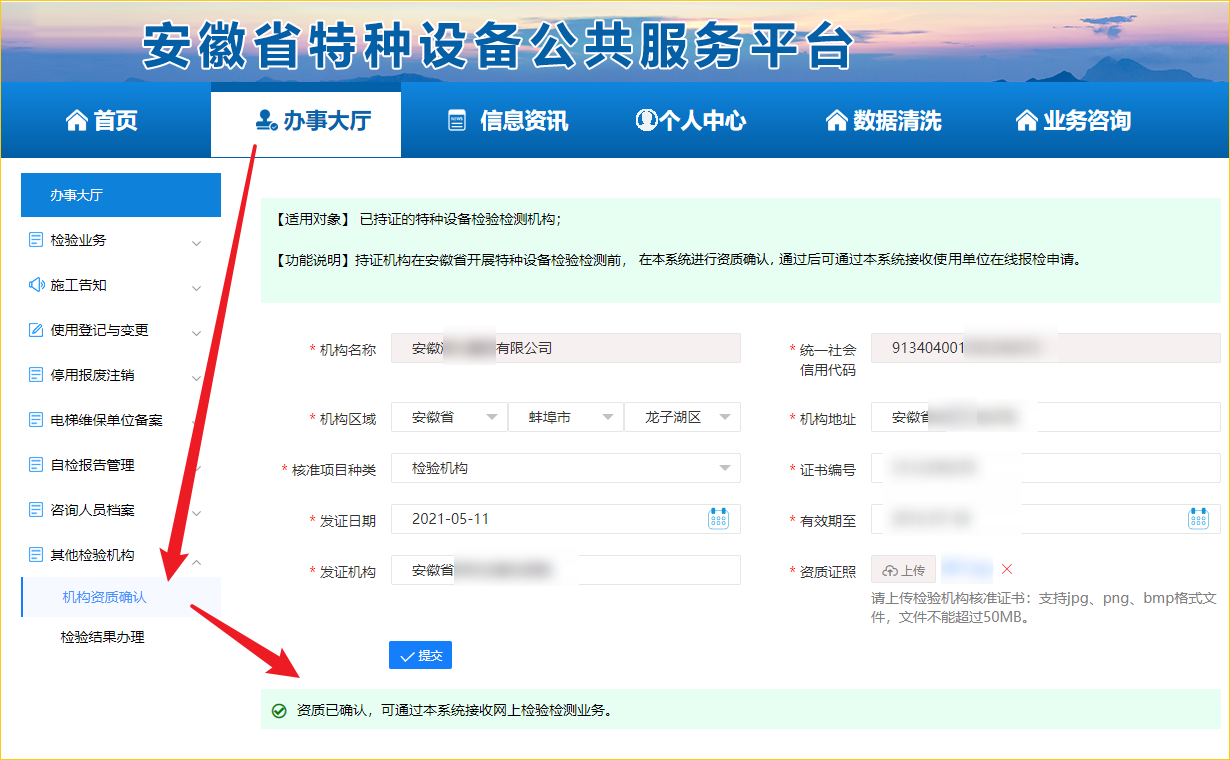Click the news icon beside 信息资讯

457,121
